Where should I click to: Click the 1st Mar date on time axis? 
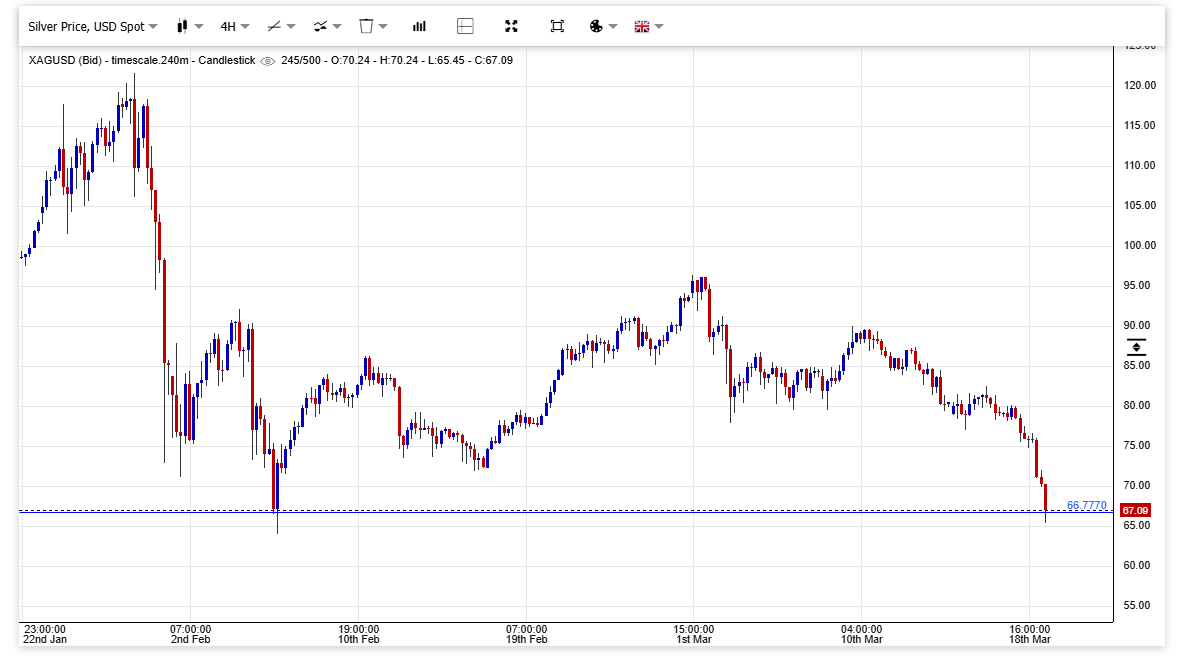point(693,638)
